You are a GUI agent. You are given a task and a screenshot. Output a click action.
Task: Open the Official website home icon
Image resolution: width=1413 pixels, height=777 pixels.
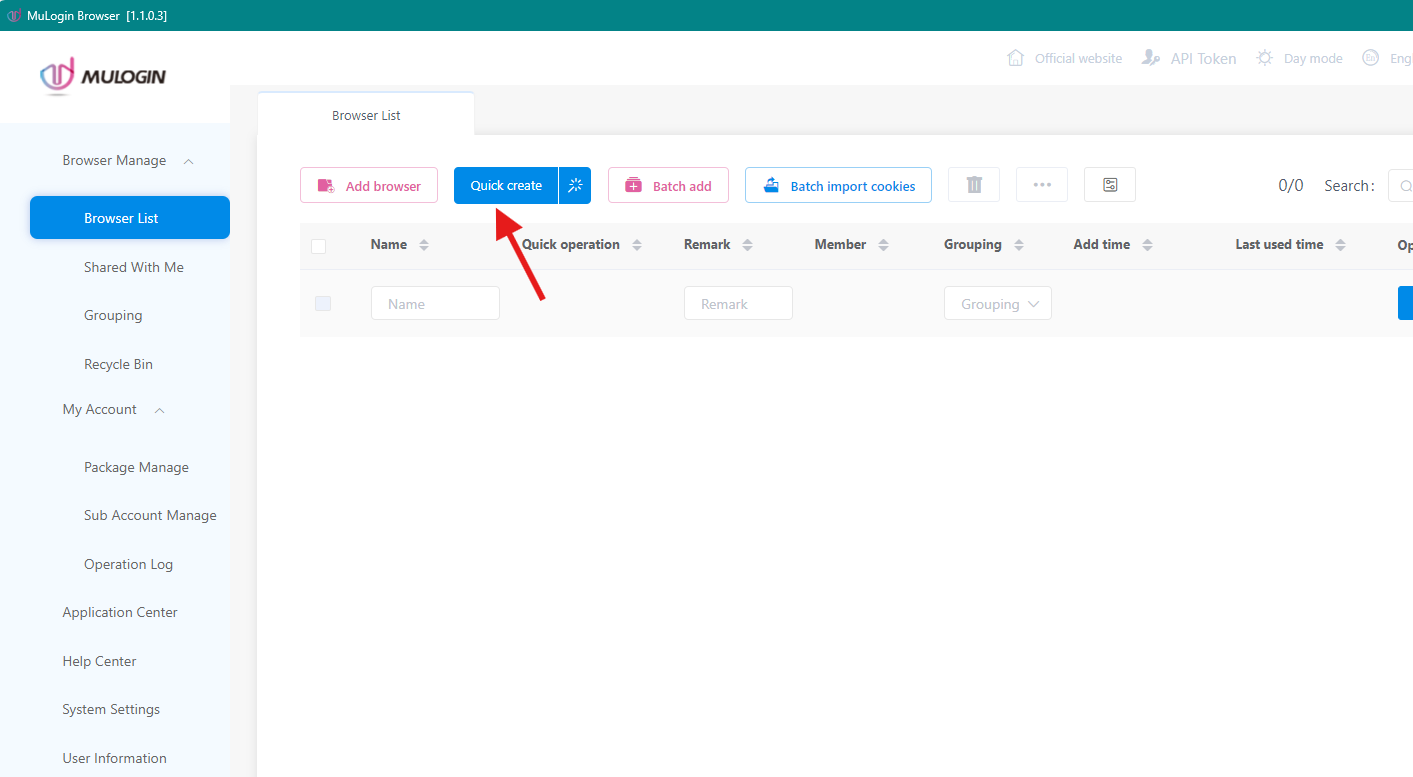[1014, 58]
